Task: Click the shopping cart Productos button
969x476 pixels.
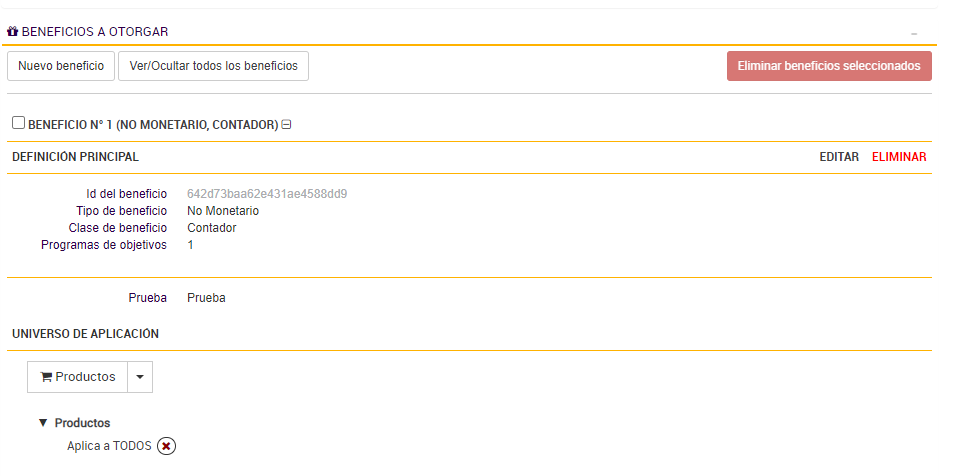Action: point(78,377)
